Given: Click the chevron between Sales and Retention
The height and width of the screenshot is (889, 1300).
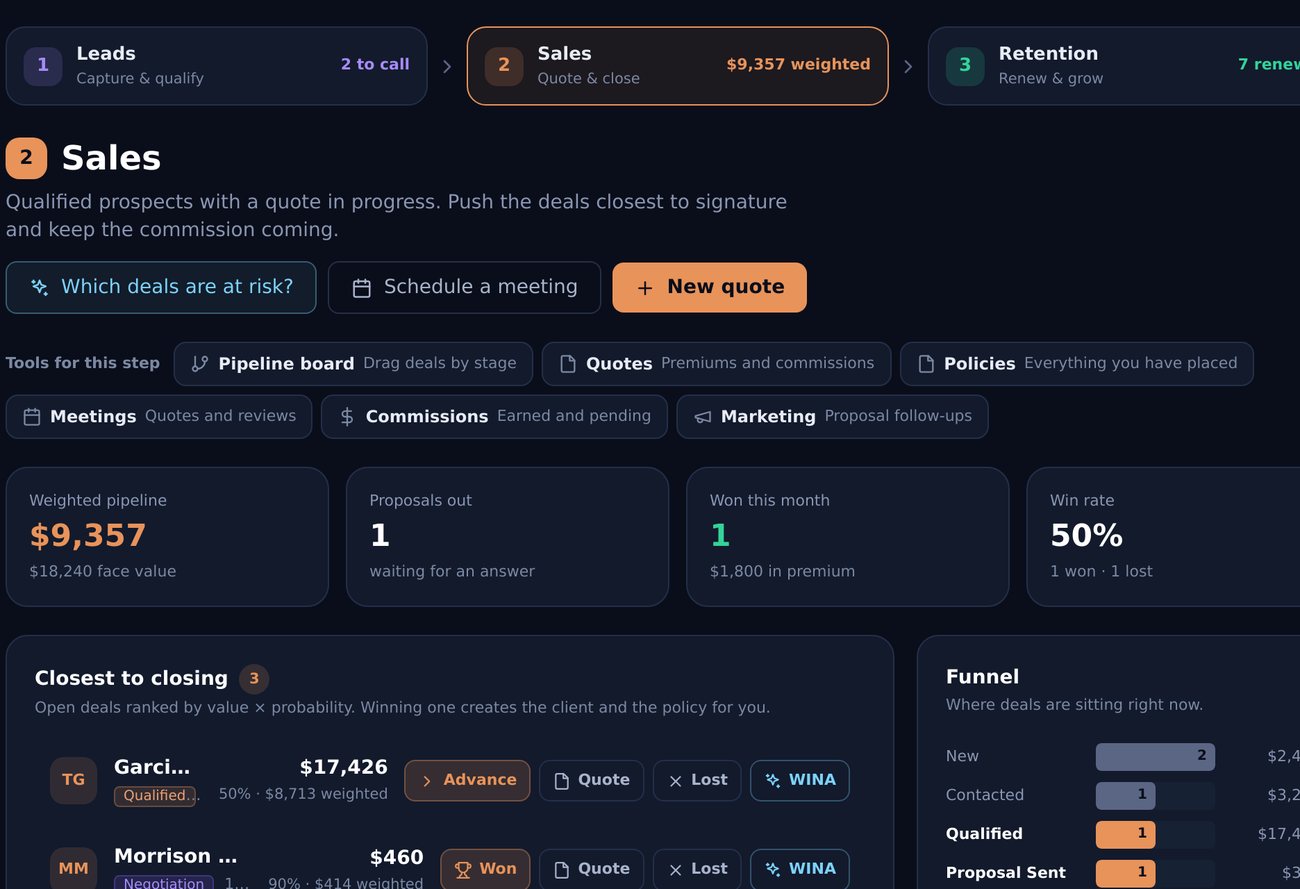Looking at the screenshot, I should tap(908, 67).
